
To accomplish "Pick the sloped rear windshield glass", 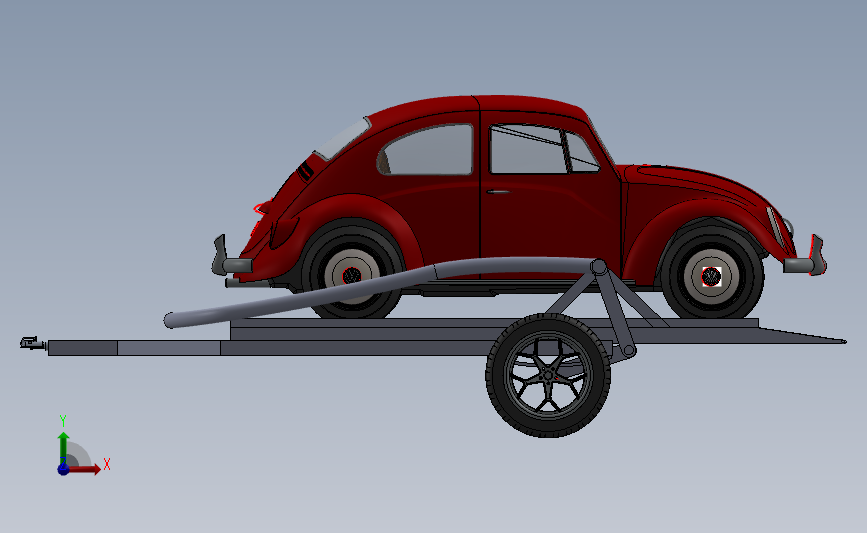I will click(x=342, y=139).
